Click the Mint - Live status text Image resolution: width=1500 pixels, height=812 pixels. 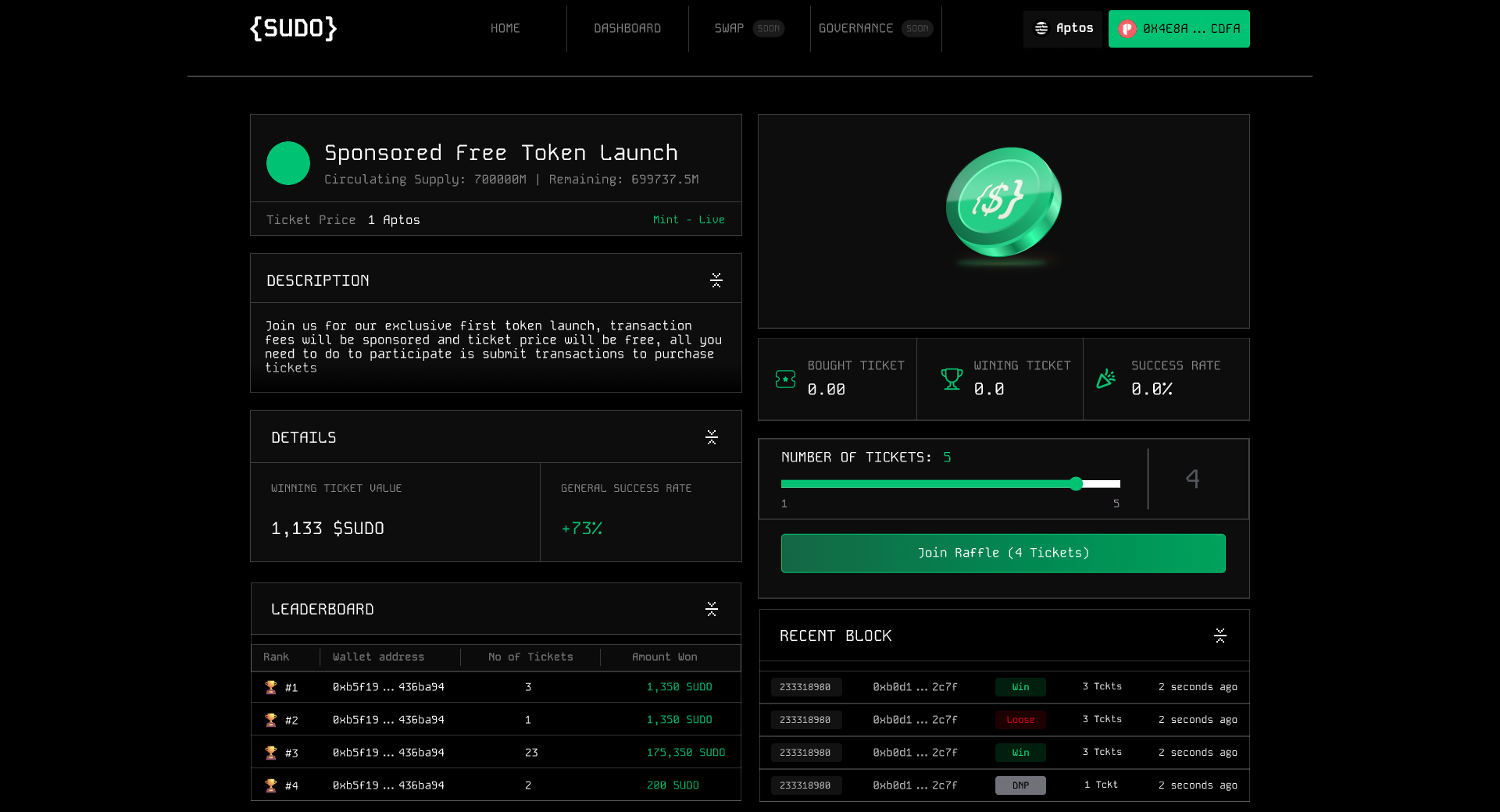coord(689,219)
